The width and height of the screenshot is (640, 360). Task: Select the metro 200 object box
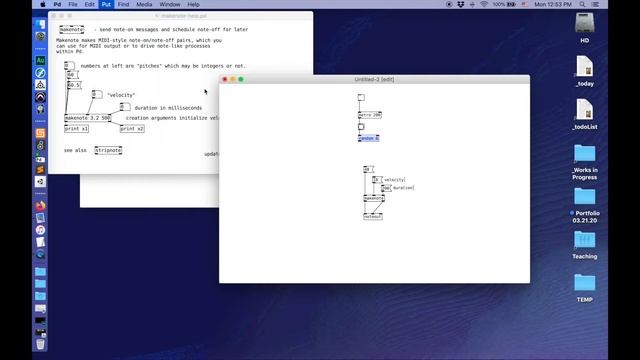click(x=370, y=115)
